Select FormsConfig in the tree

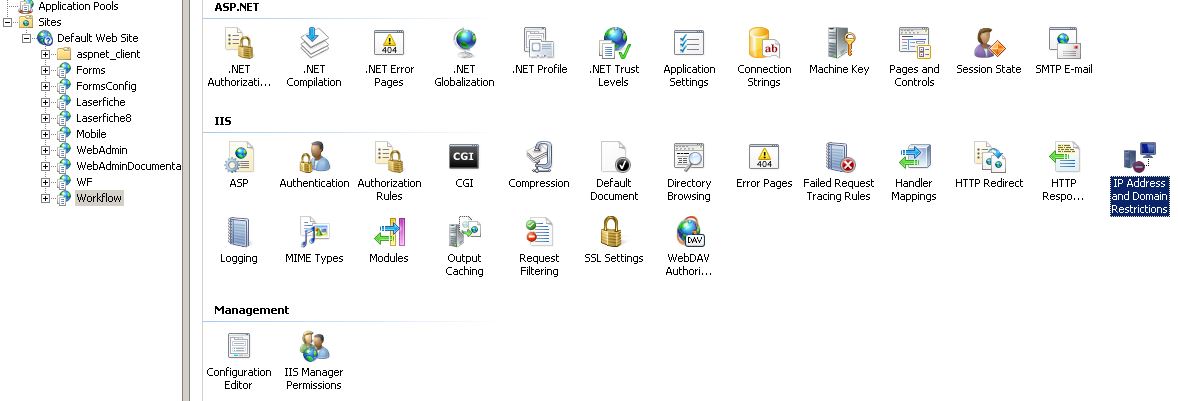pyautogui.click(x=106, y=86)
